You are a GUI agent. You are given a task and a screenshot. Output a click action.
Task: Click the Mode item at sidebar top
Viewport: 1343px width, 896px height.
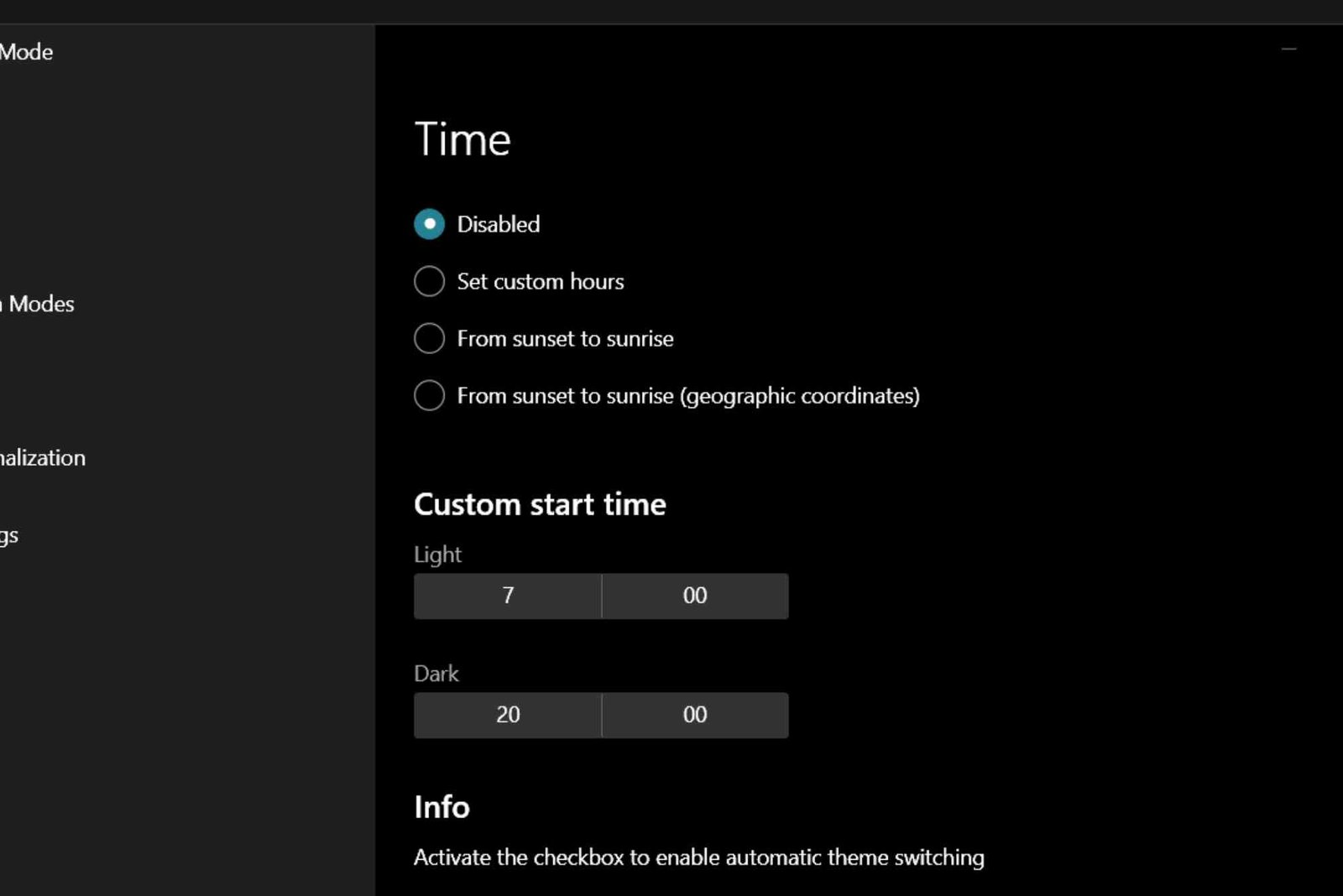point(28,51)
